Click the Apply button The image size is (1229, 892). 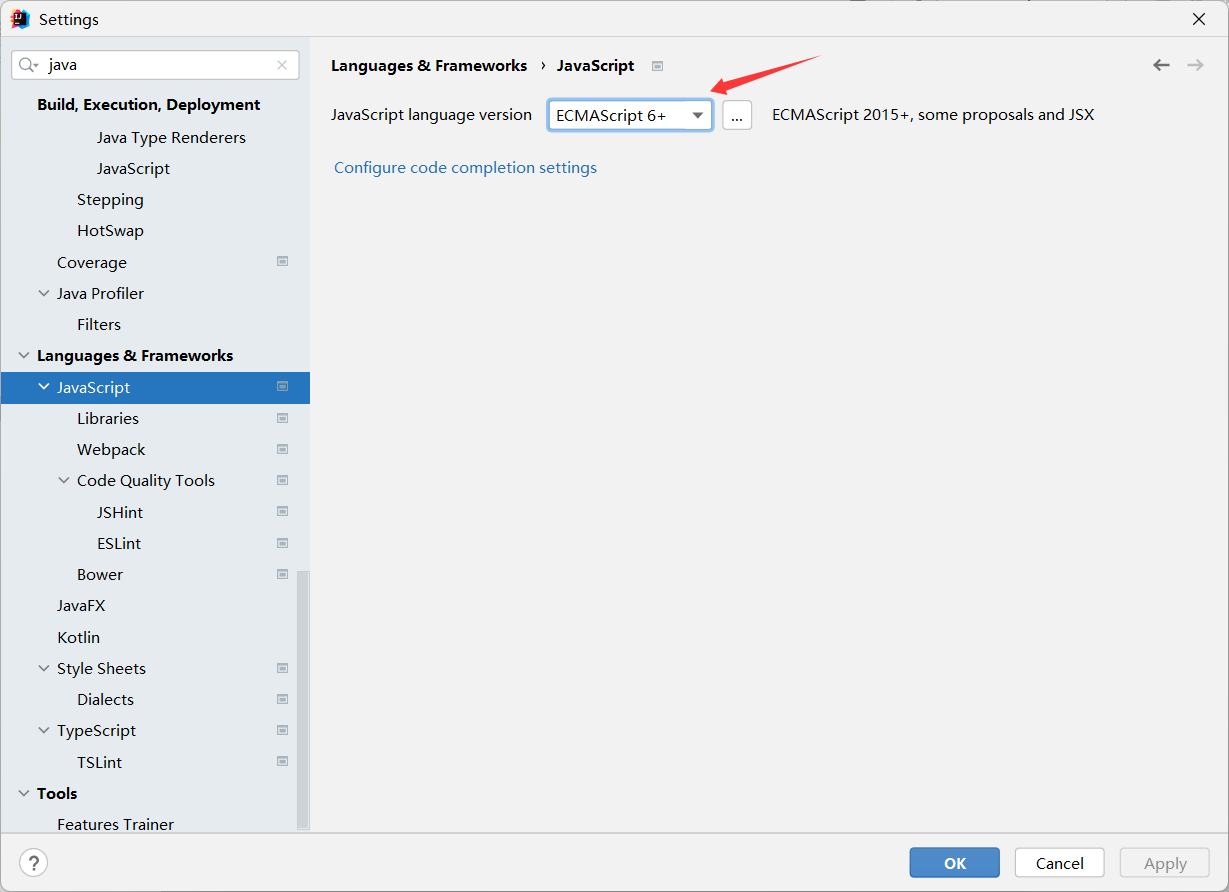pos(1165,863)
